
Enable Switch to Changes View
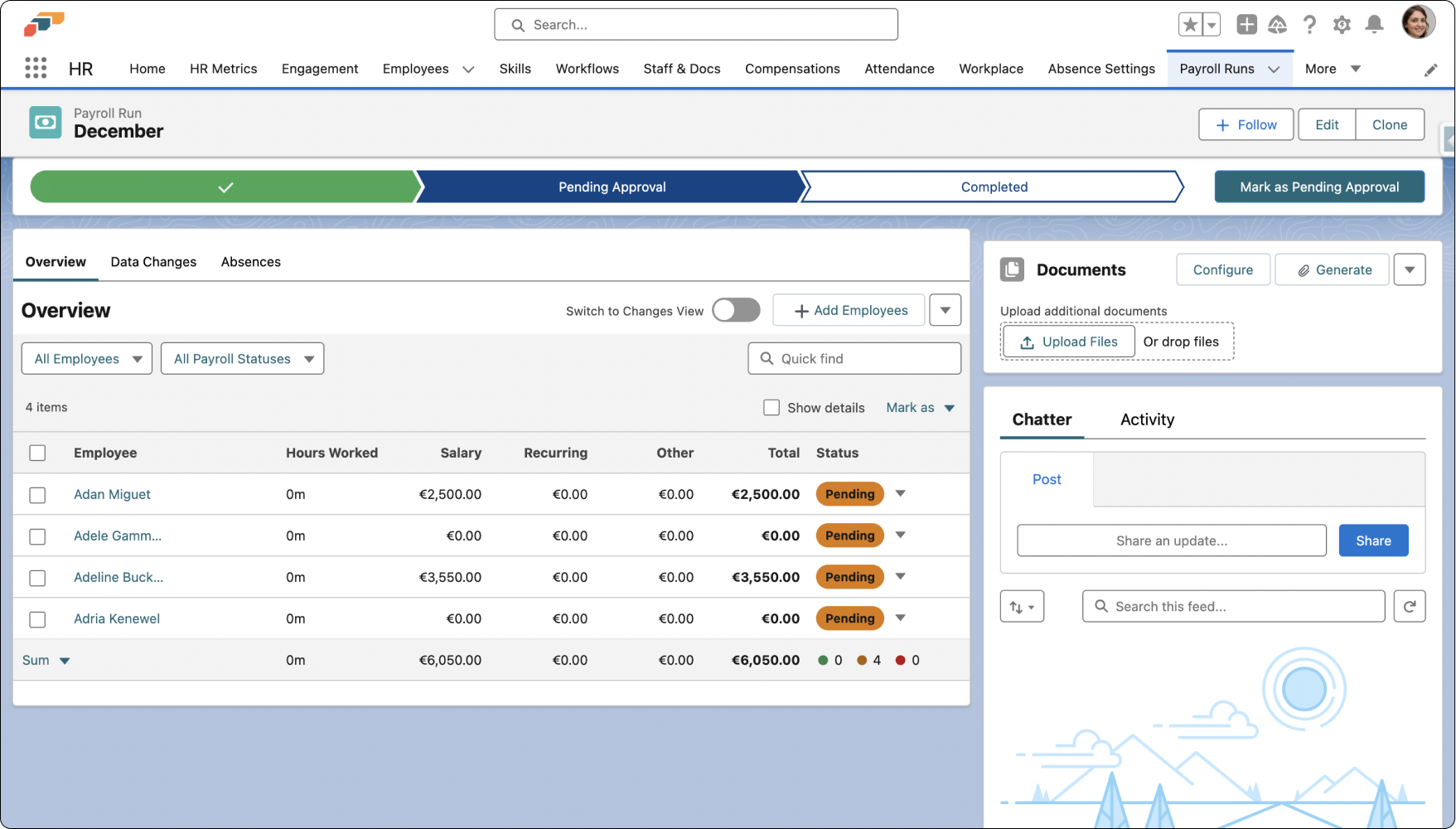(735, 309)
